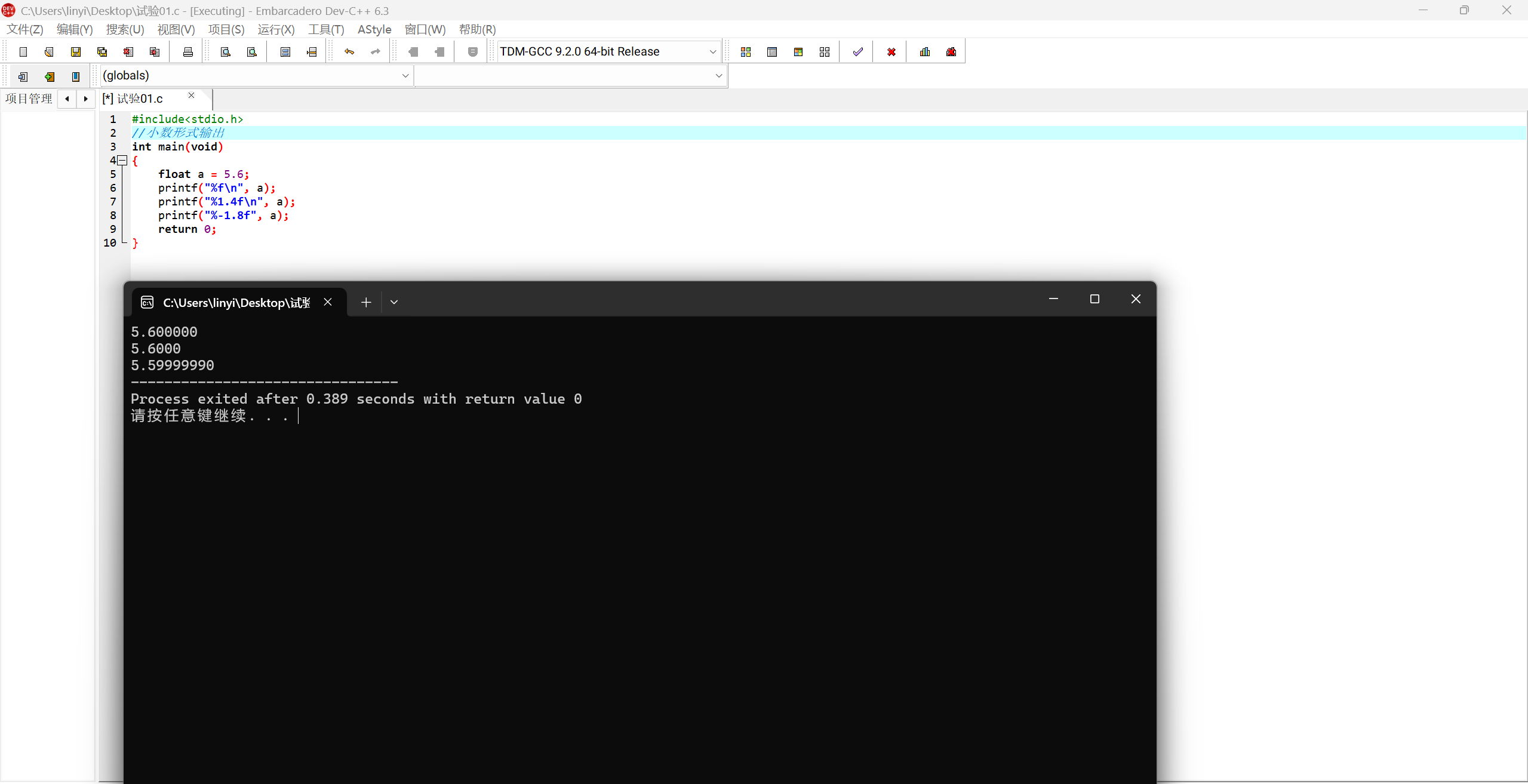Open the 运行(X) menu

276,29
